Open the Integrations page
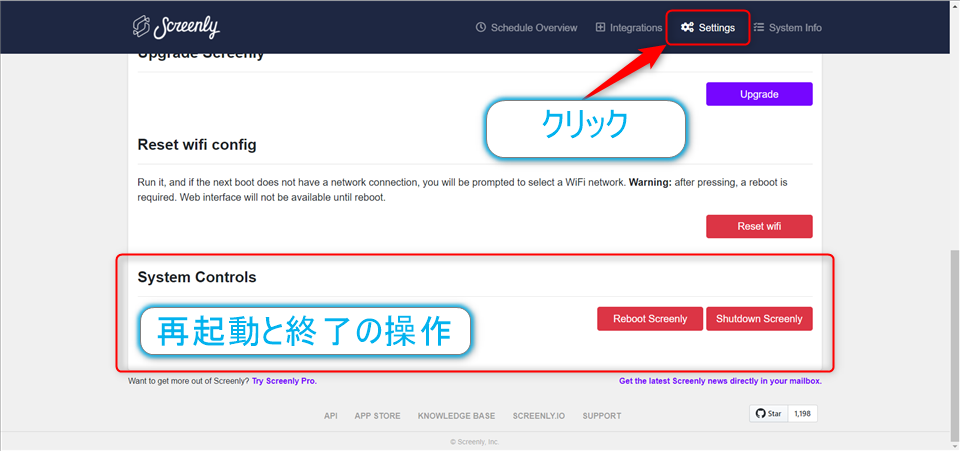This screenshot has width=960, height=451. [629, 28]
